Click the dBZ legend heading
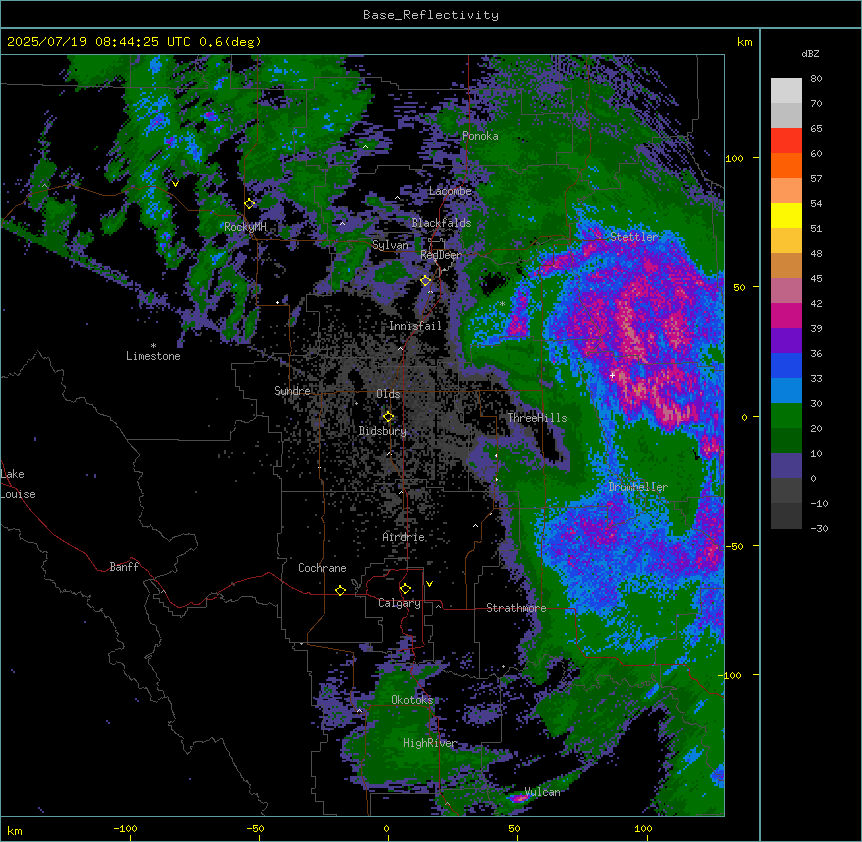This screenshot has width=862, height=842. tap(810, 54)
